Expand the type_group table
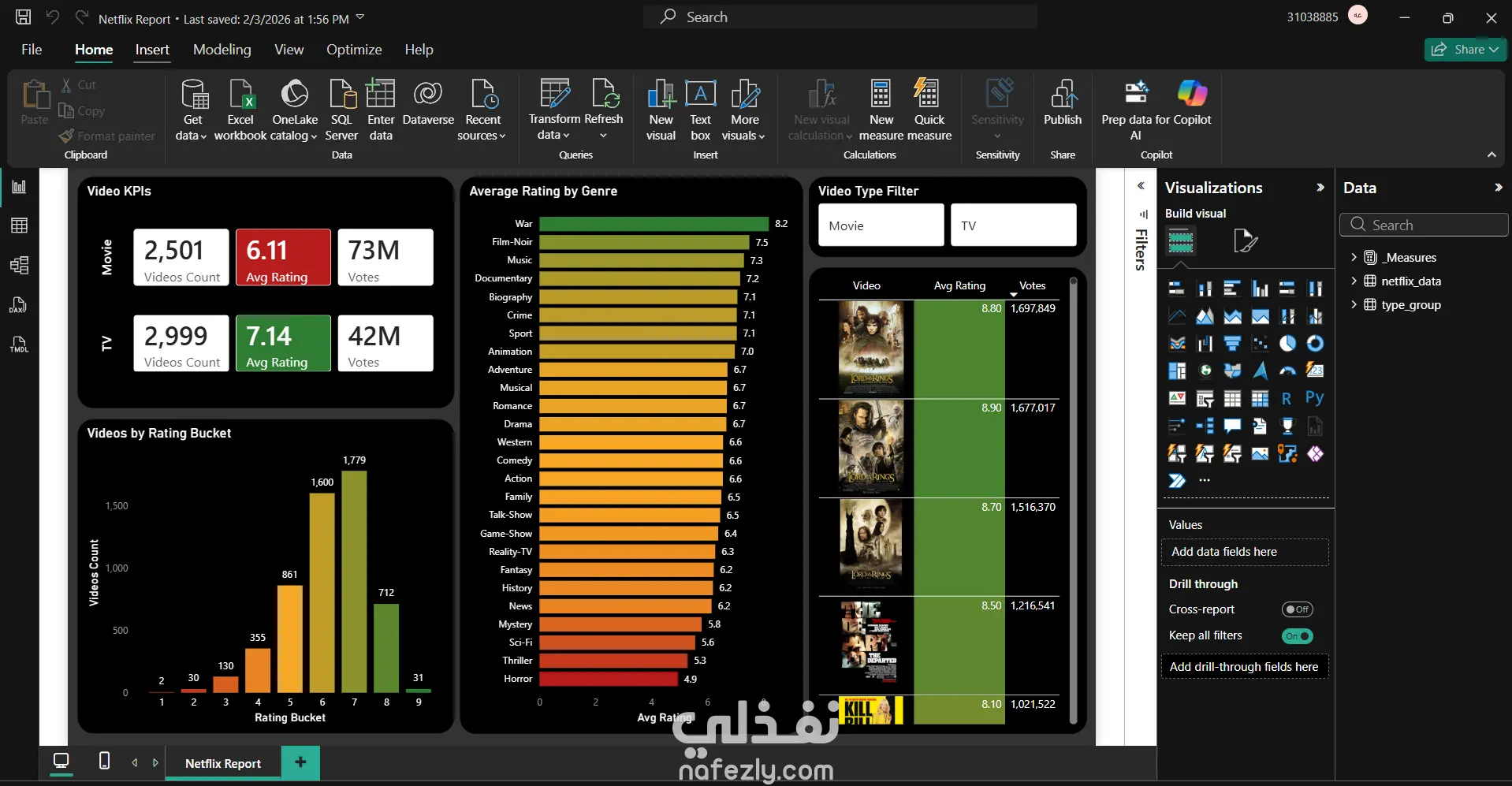 click(x=1354, y=304)
